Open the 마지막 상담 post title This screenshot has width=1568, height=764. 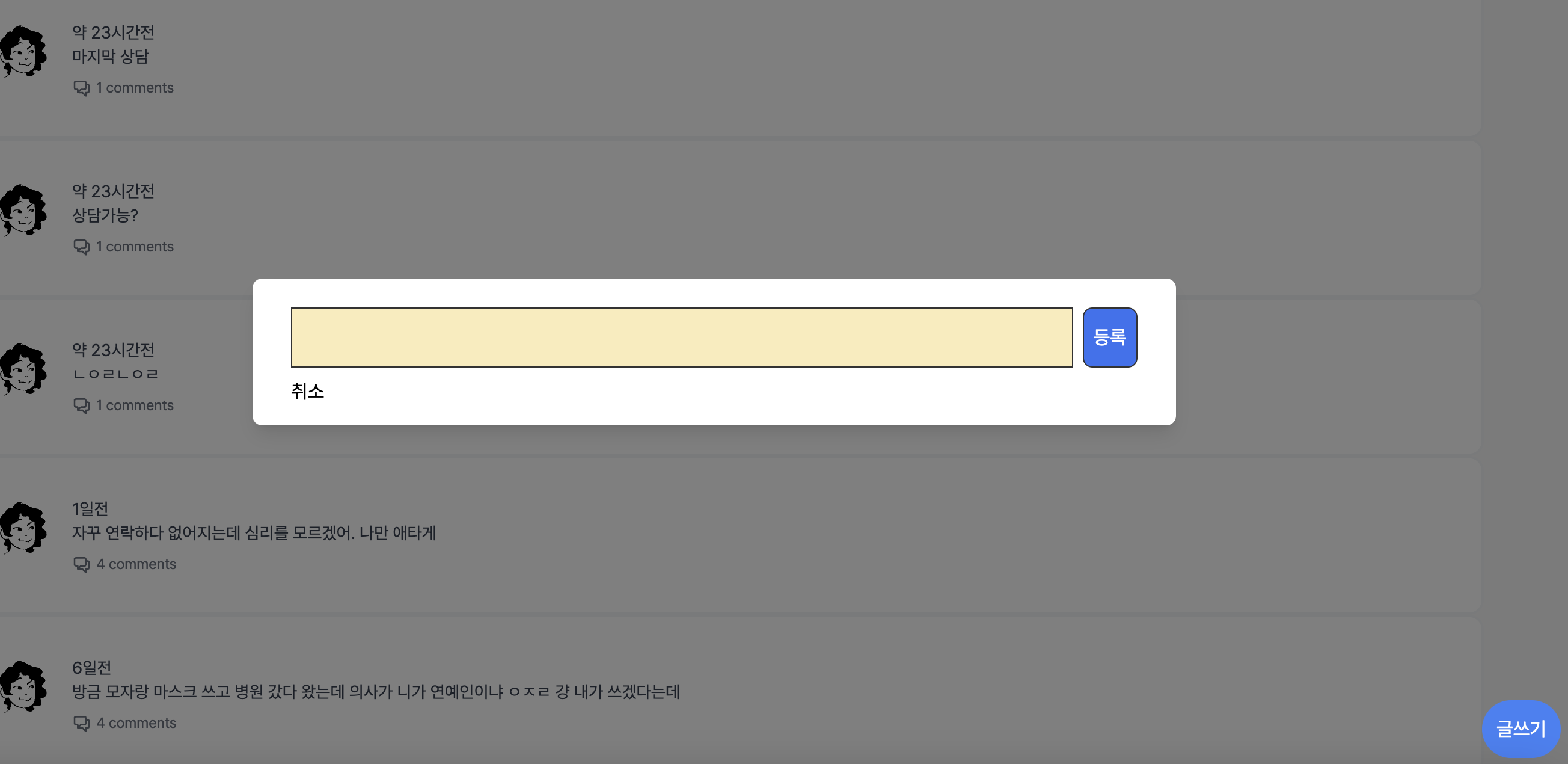tap(110, 57)
